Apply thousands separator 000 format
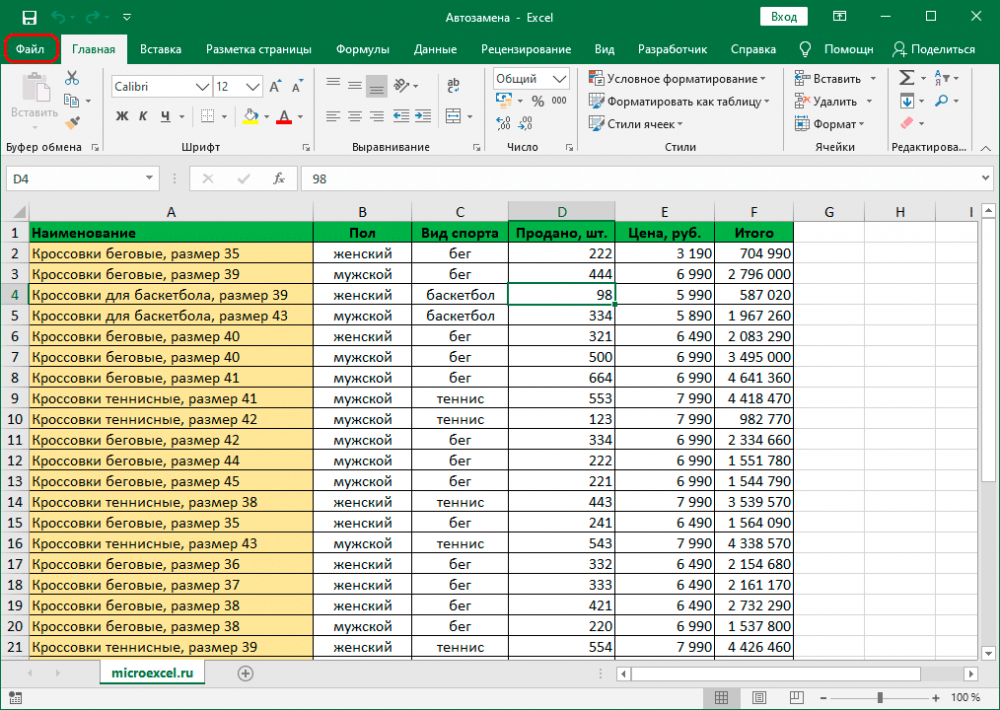Image resolution: width=1000 pixels, height=710 pixels. [x=559, y=101]
